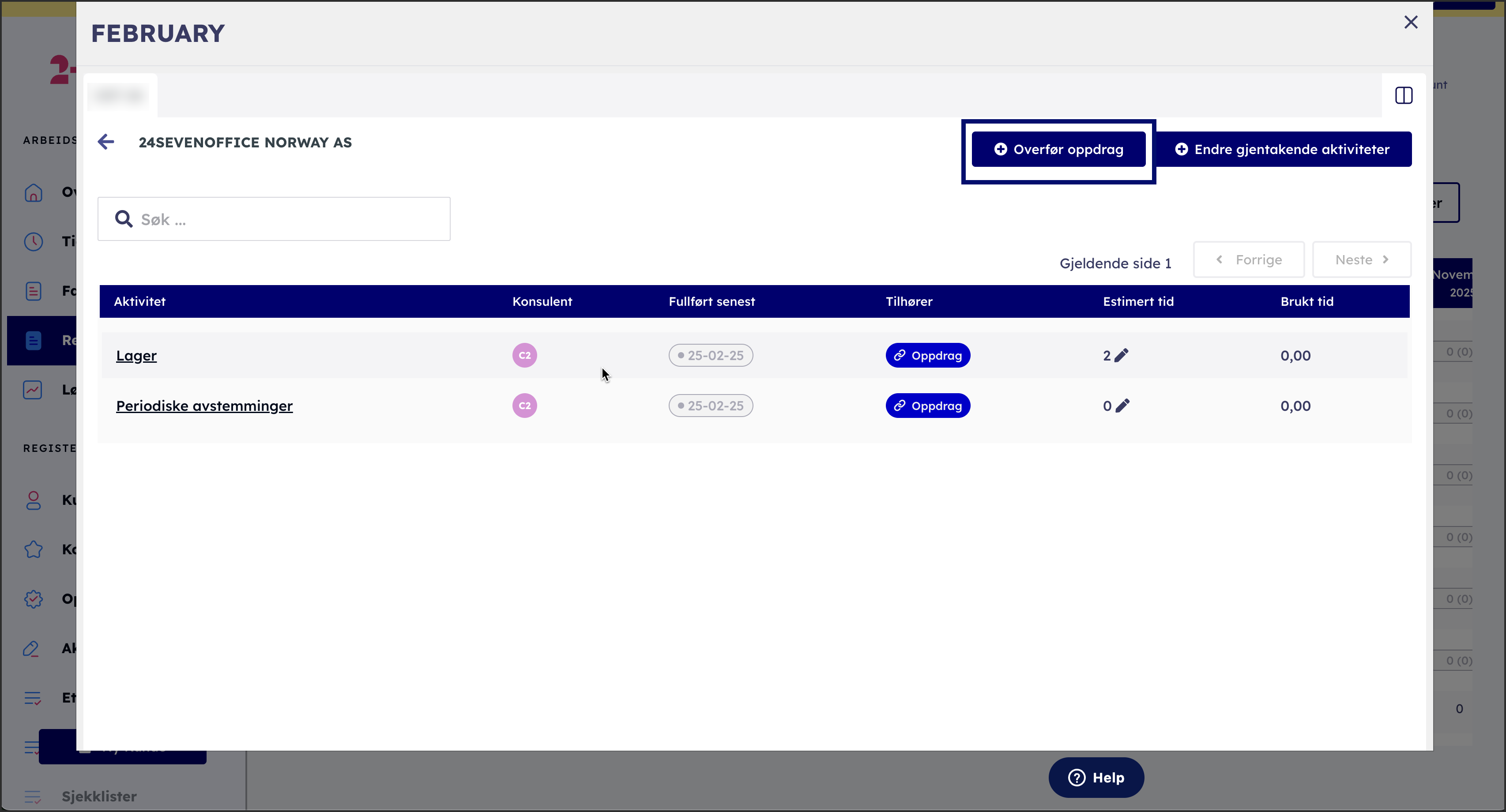
Task: Click the clock icon in the left sidebar
Action: [33, 241]
